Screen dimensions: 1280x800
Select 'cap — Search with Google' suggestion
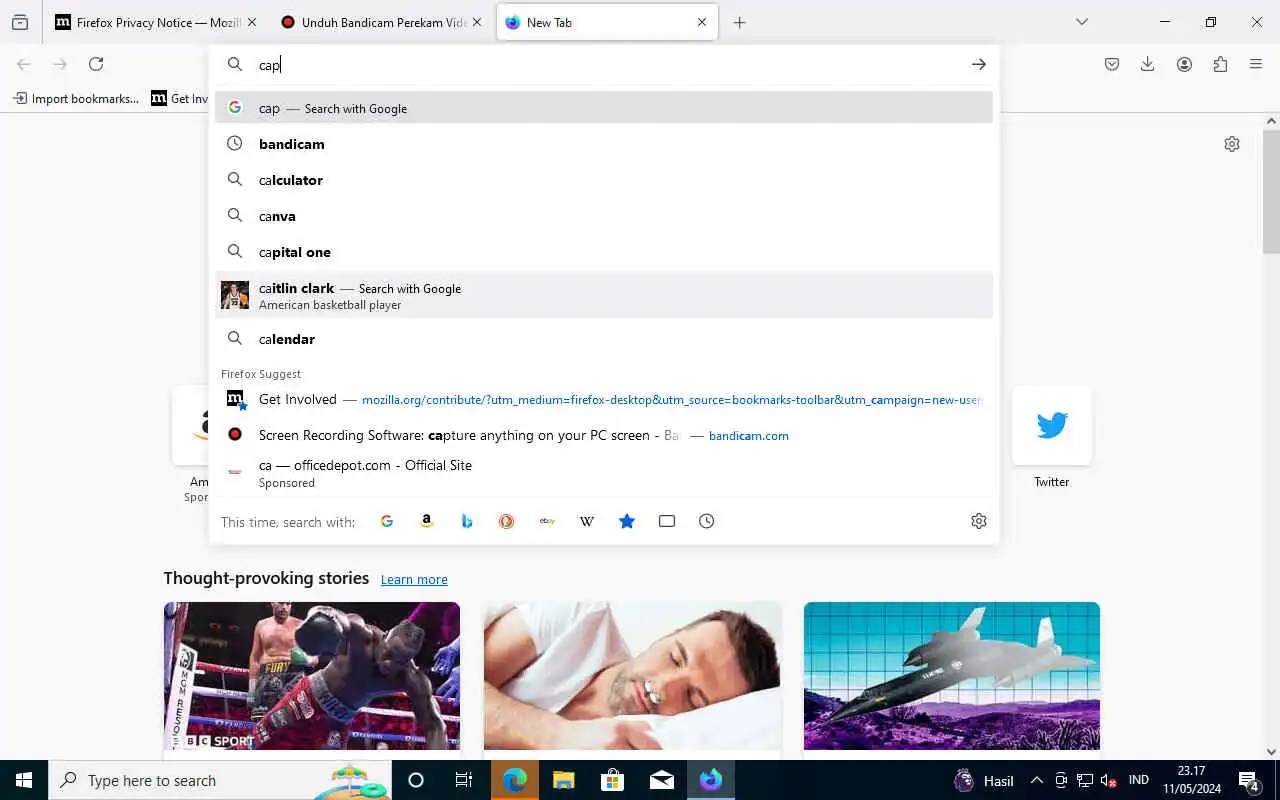pyautogui.click(x=604, y=108)
